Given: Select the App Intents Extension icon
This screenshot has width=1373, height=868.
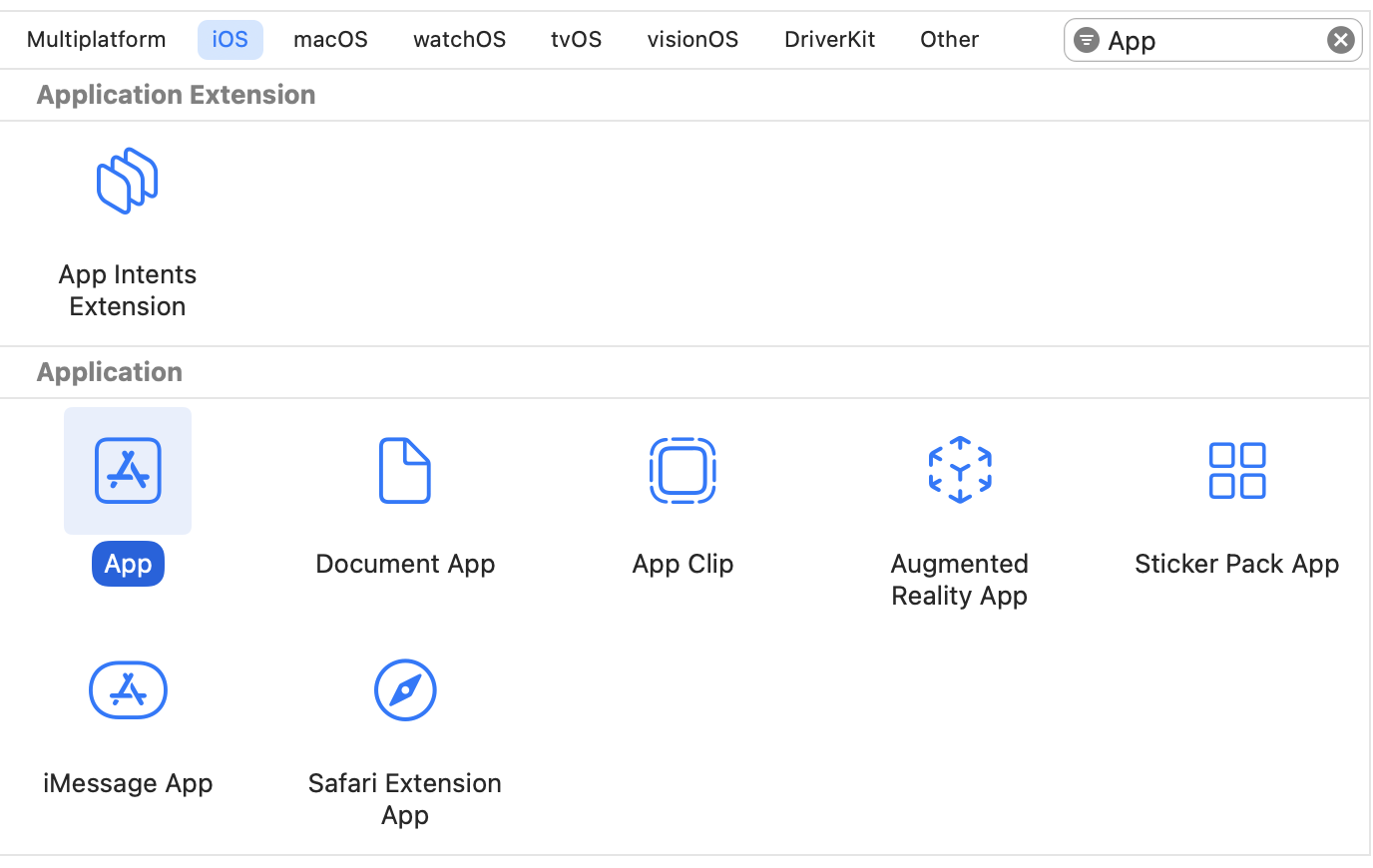Looking at the screenshot, I should pyautogui.click(x=128, y=182).
